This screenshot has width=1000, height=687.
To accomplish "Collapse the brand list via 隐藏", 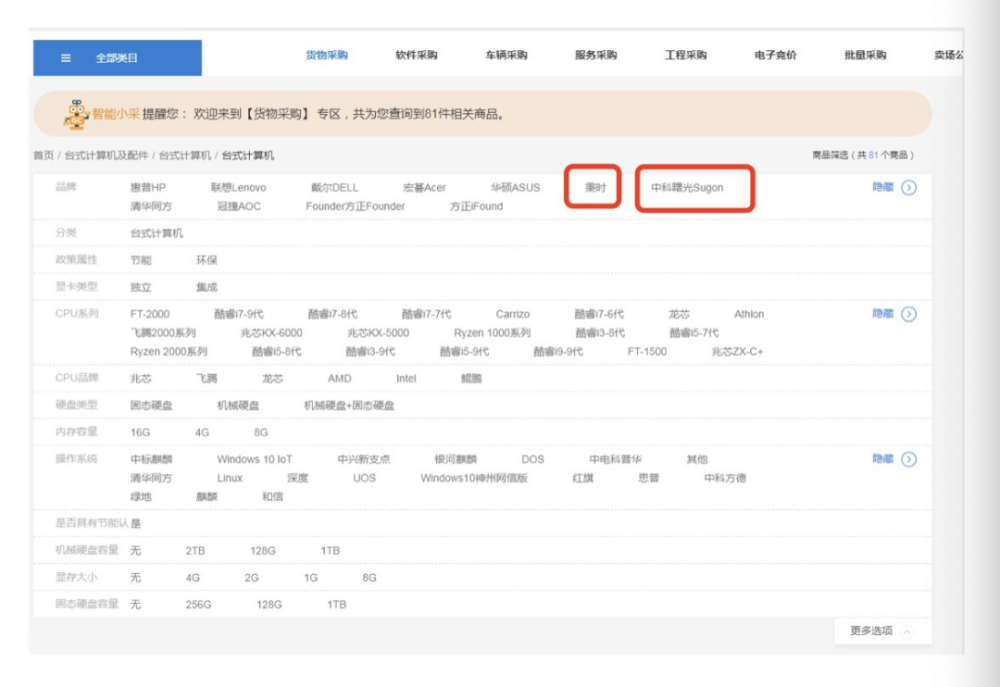I will pyautogui.click(x=884, y=187).
